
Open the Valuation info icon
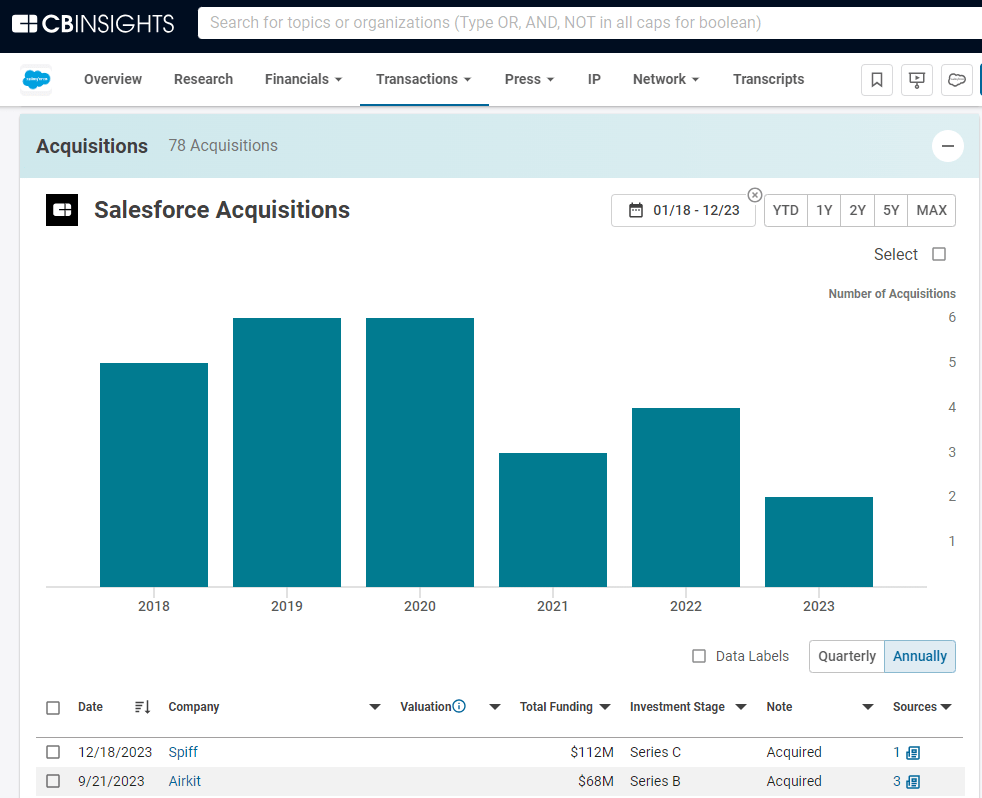tap(459, 707)
